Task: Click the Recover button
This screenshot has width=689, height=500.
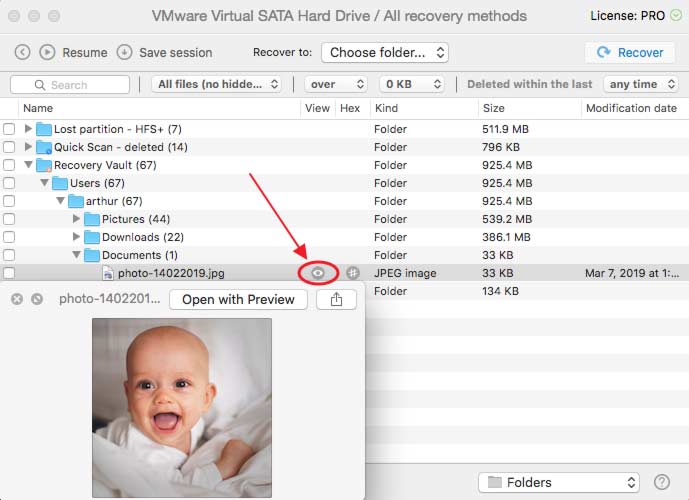Action: point(630,53)
